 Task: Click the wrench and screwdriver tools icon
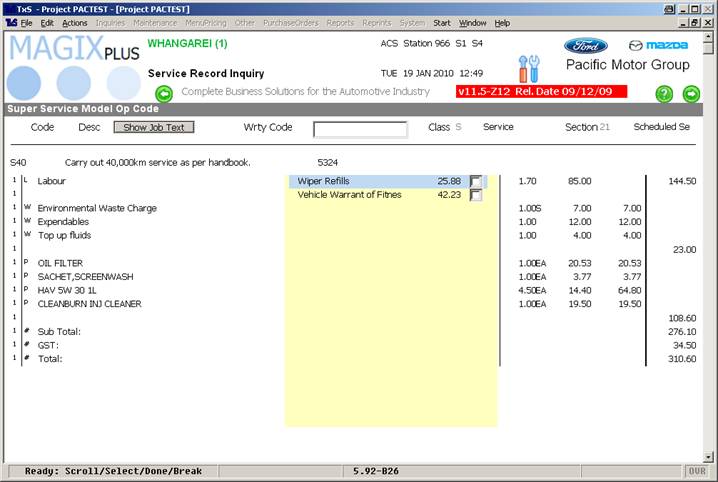pyautogui.click(x=528, y=69)
